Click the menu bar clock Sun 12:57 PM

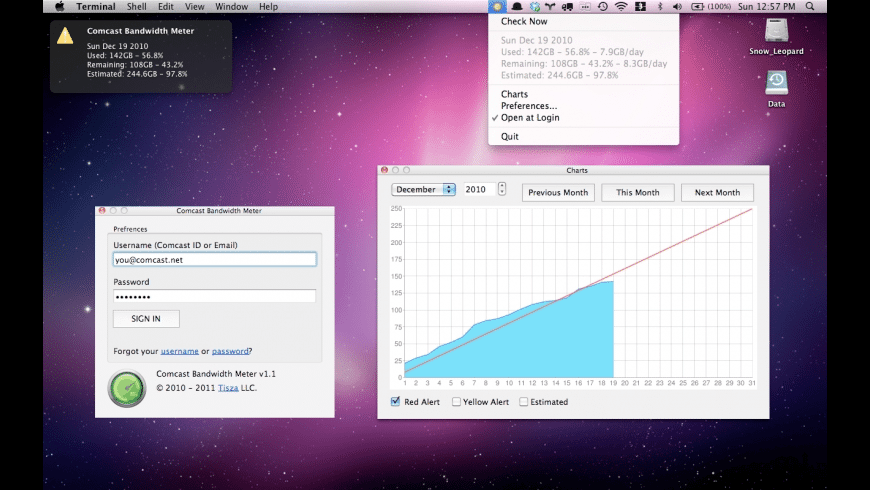766,7
